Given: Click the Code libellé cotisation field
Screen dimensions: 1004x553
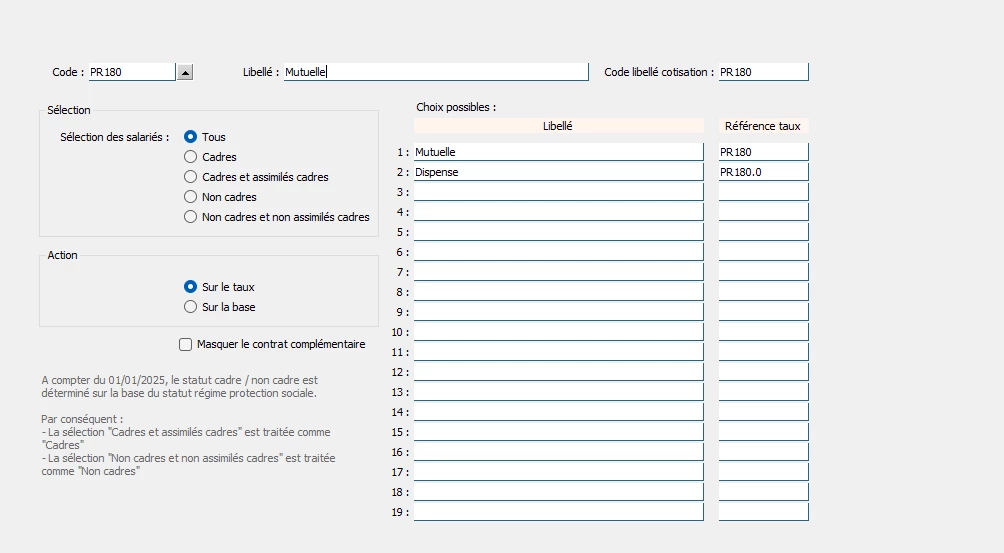Looking at the screenshot, I should point(762,72).
